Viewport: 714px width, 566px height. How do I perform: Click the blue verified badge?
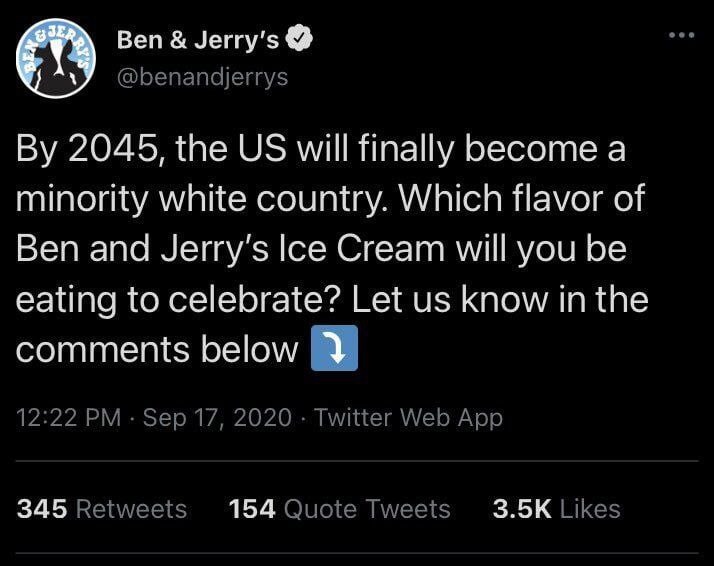coord(299,40)
